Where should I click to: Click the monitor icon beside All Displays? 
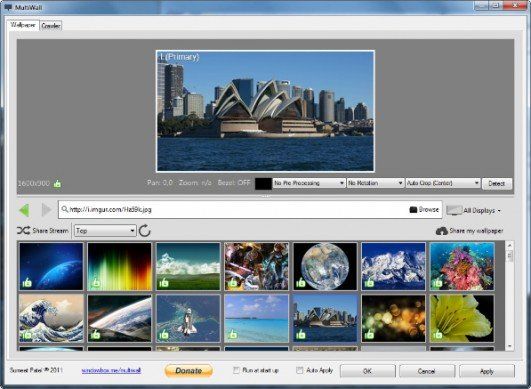(454, 210)
